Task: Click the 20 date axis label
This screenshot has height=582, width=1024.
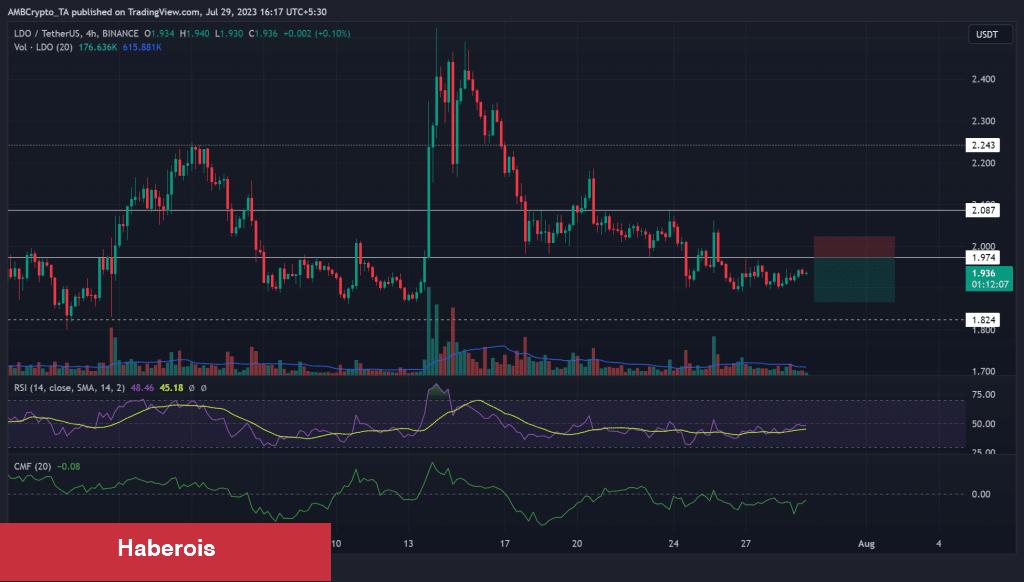Action: point(577,543)
